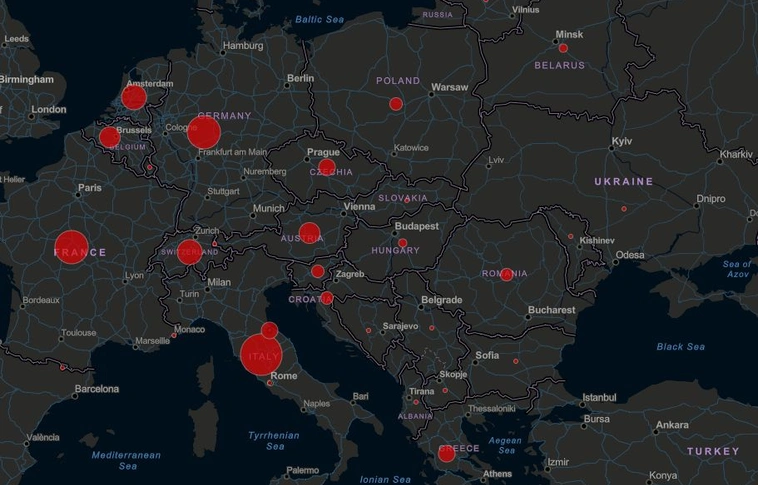This screenshot has height=485, width=758.
Task: Click the Warsaw city label
Action: click(x=450, y=87)
